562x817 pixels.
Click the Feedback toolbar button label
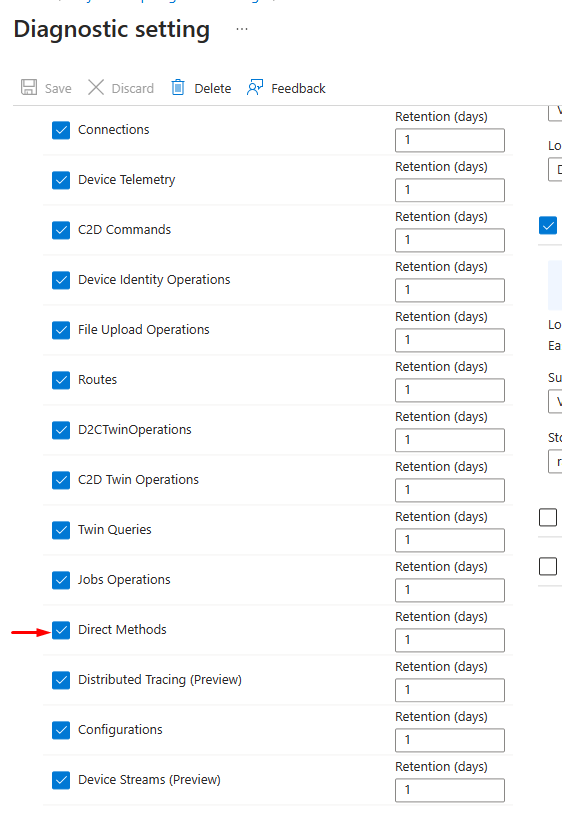[298, 89]
